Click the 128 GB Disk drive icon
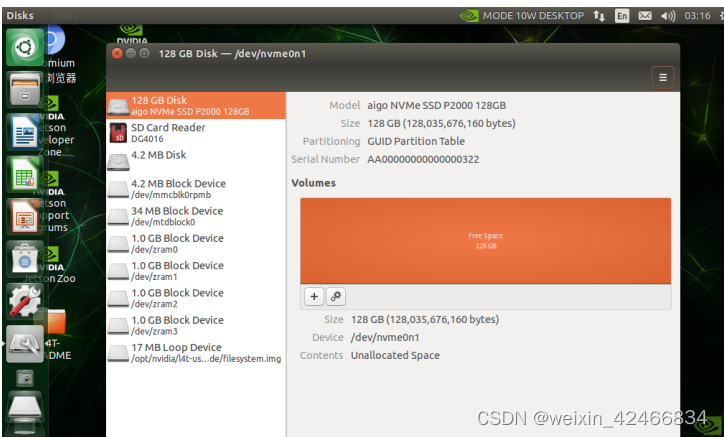The image size is (724, 437). tap(118, 107)
